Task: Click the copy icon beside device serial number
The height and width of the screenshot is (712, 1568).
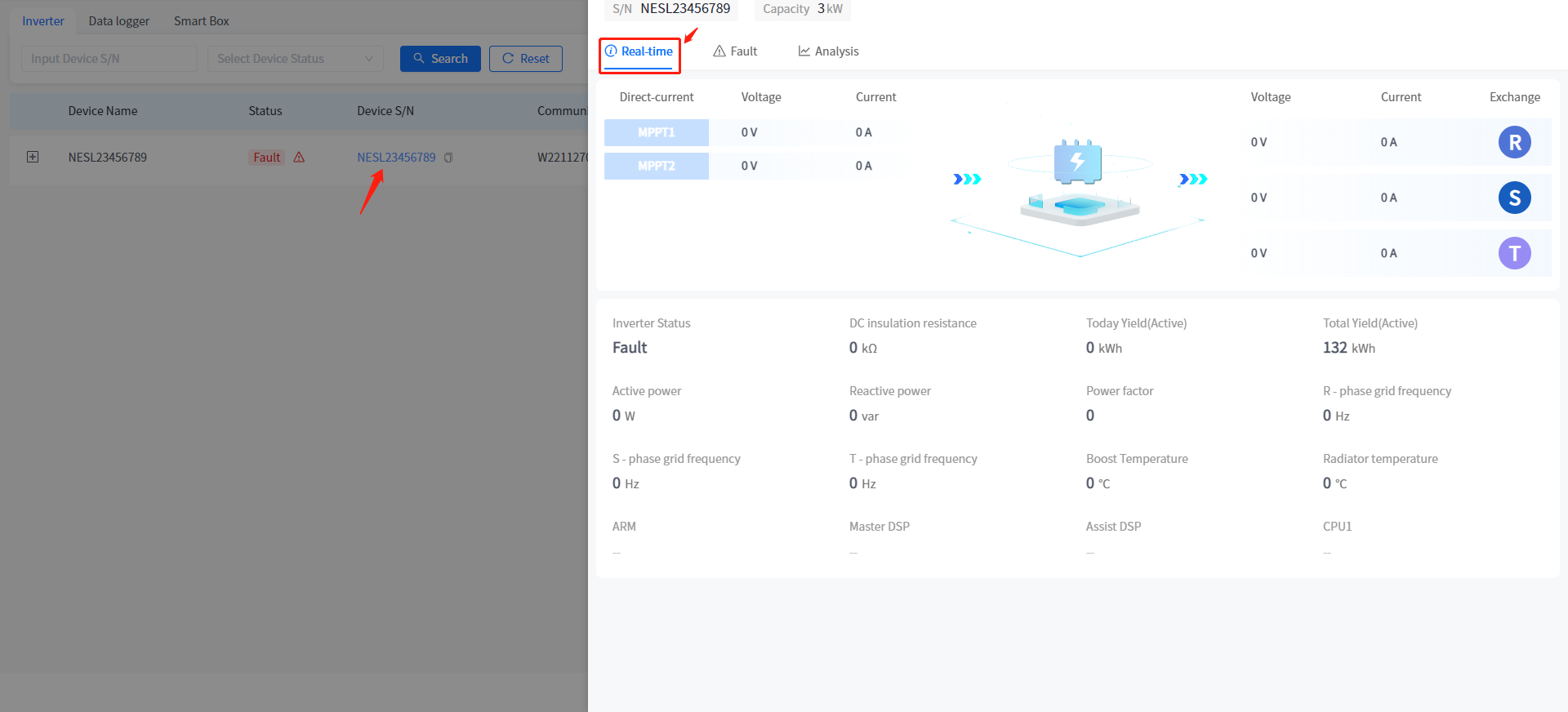Action: coord(448,158)
